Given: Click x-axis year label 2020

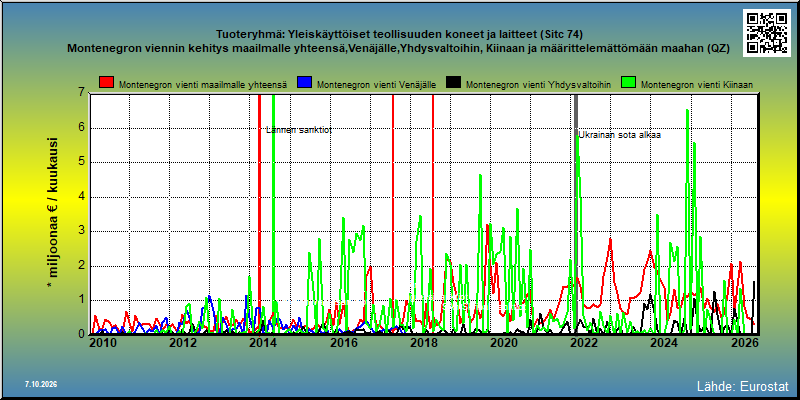Looking at the screenshot, I should point(504,343).
